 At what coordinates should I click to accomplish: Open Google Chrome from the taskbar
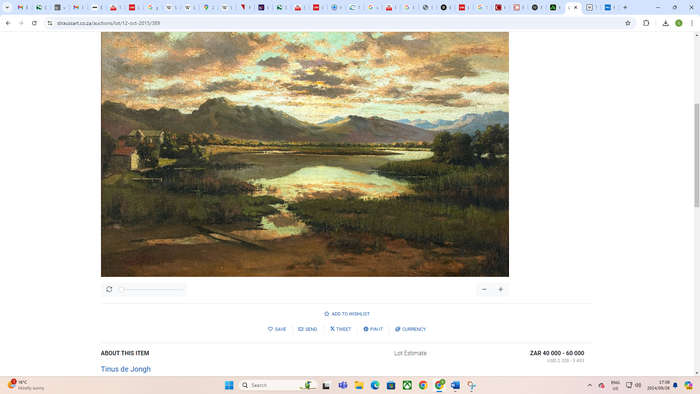(423, 385)
